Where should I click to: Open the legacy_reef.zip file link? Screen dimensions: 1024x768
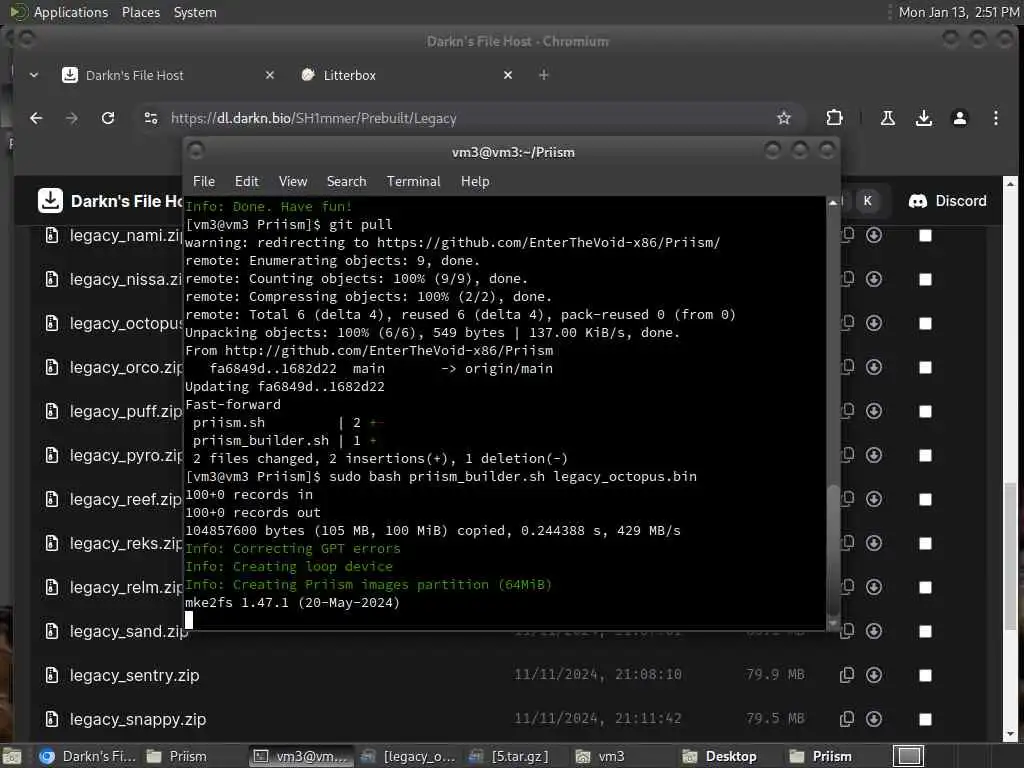125,500
